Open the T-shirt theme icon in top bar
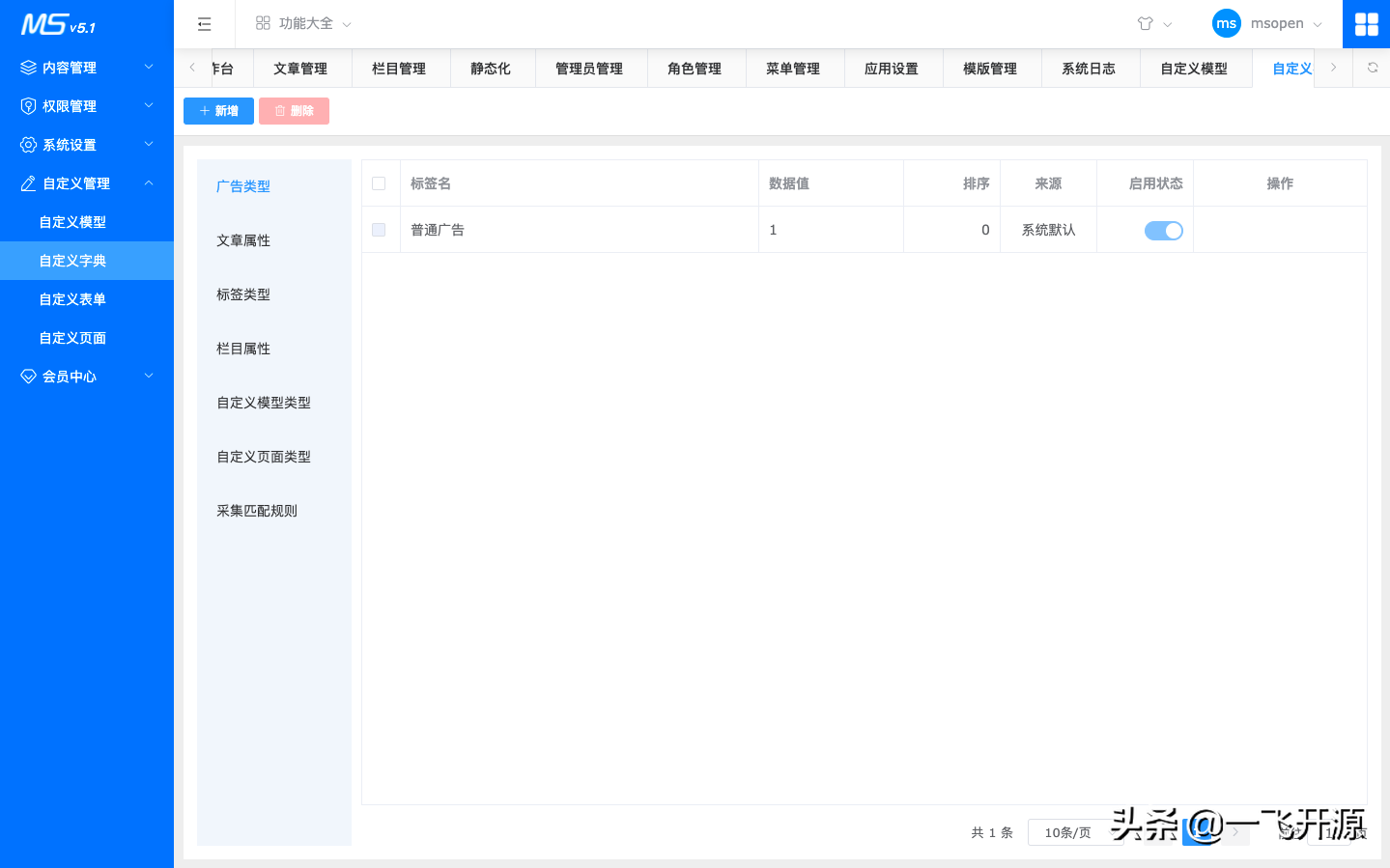 click(x=1146, y=23)
